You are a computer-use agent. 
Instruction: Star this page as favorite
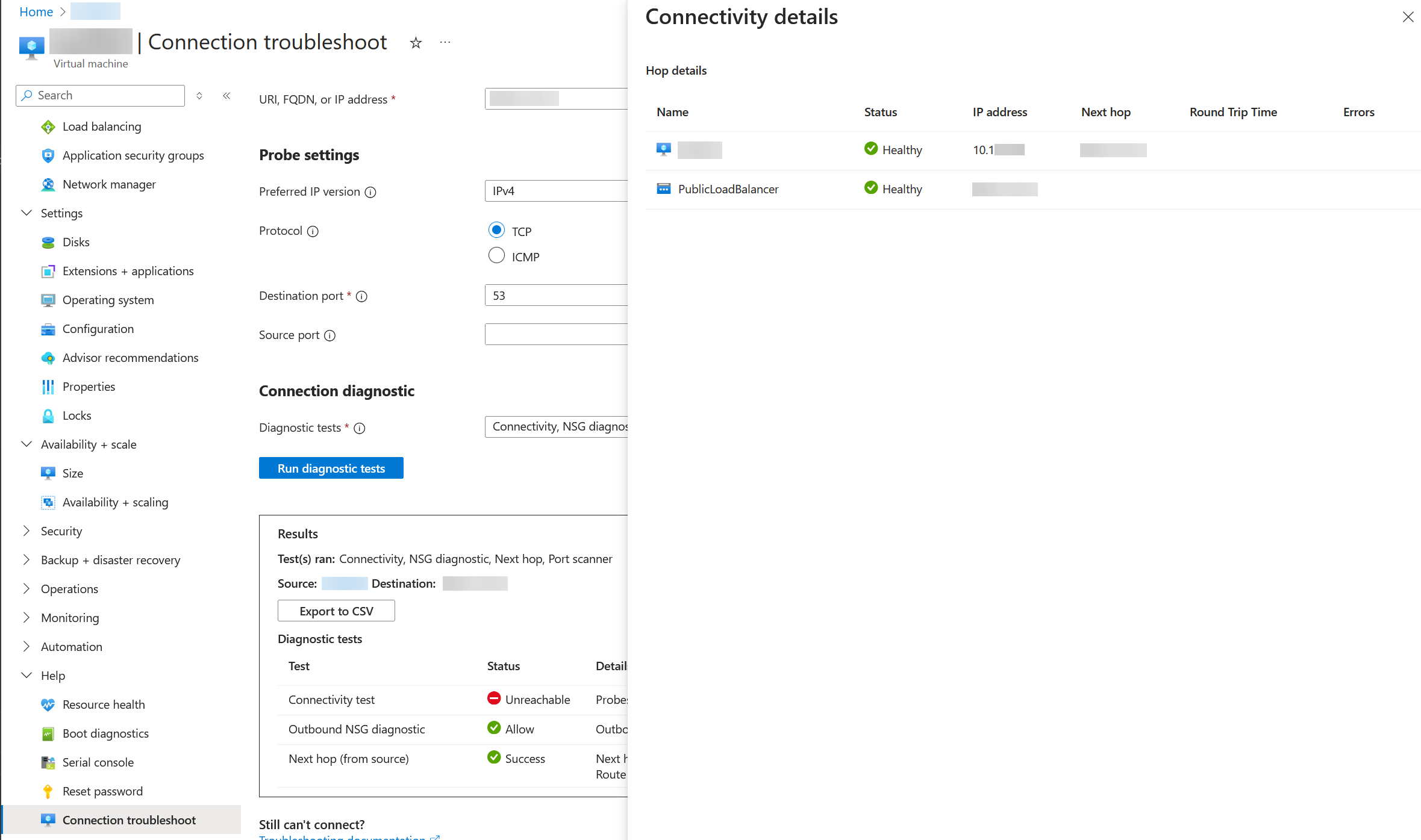tap(416, 43)
